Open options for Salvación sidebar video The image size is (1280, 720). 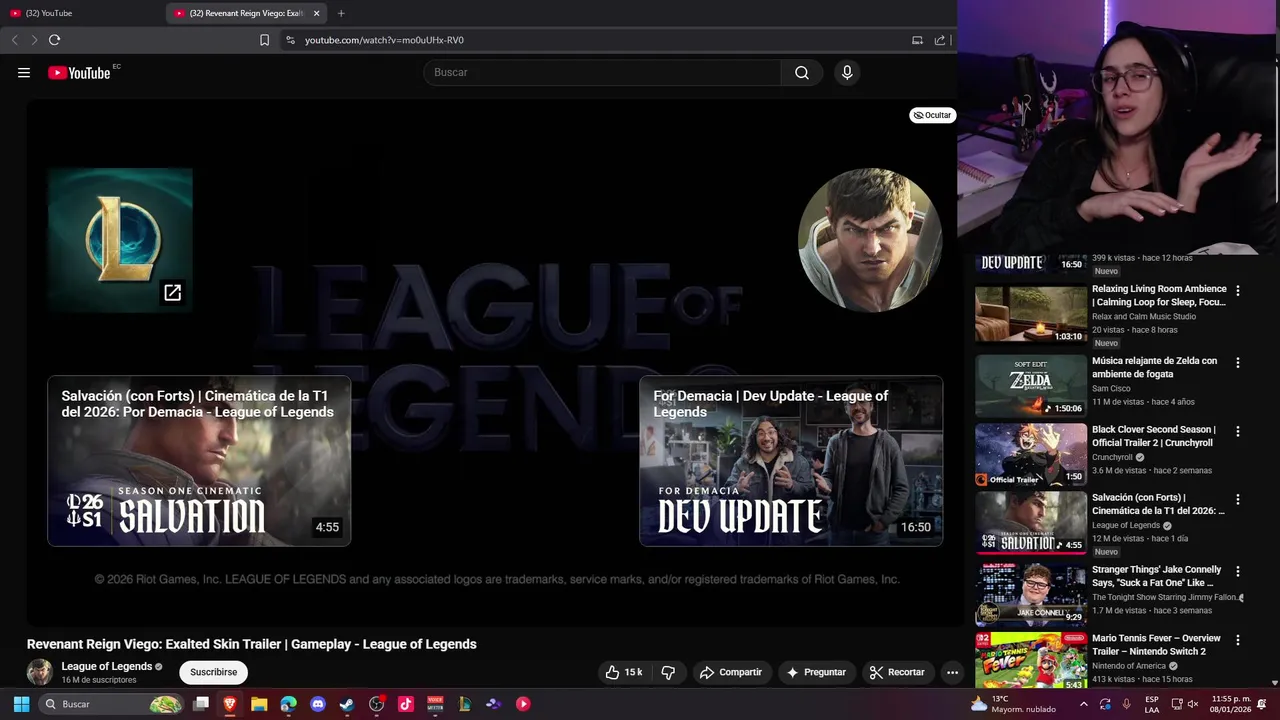click(x=1238, y=500)
